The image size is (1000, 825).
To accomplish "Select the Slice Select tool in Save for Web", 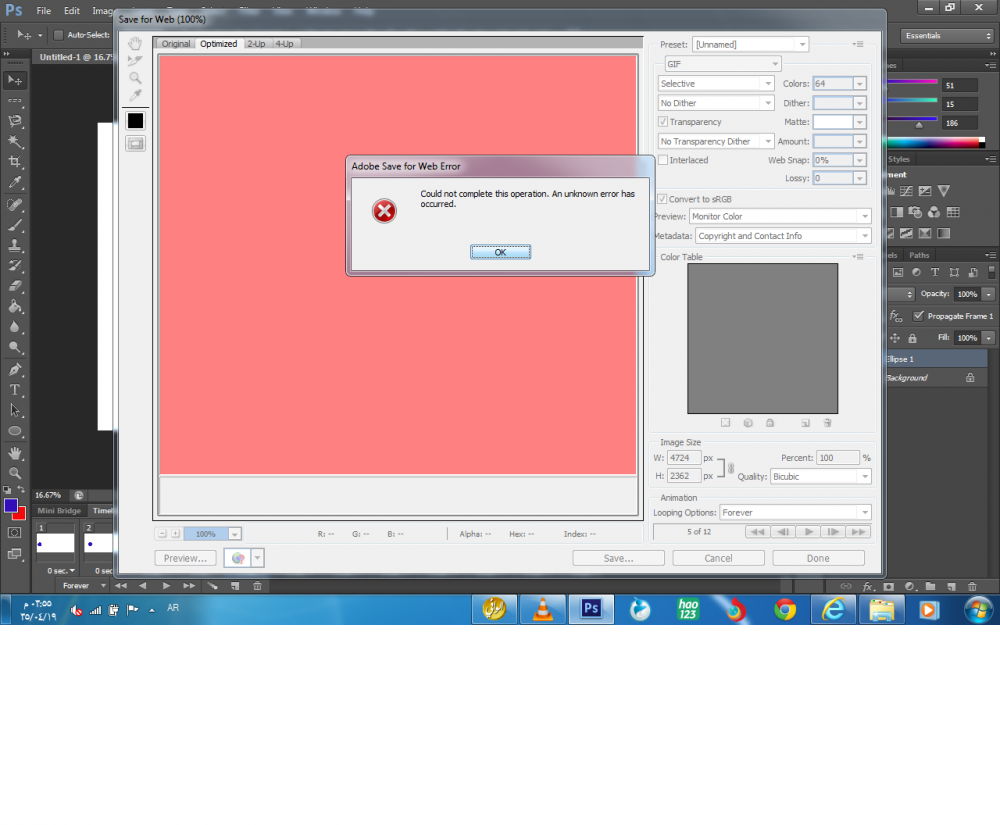I will [x=135, y=61].
